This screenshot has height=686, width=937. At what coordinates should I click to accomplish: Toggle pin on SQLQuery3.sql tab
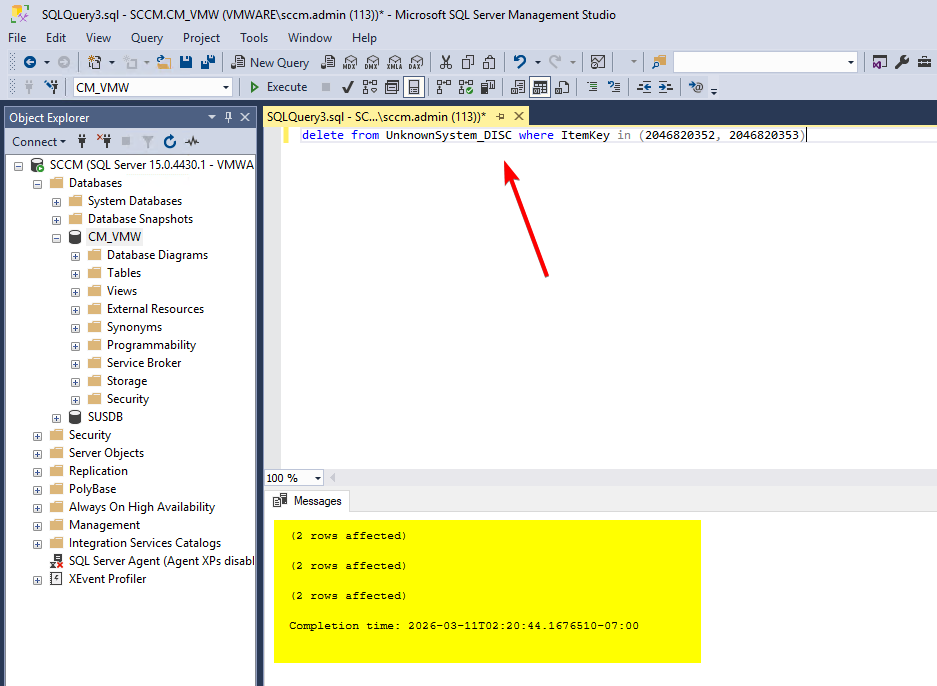(501, 117)
